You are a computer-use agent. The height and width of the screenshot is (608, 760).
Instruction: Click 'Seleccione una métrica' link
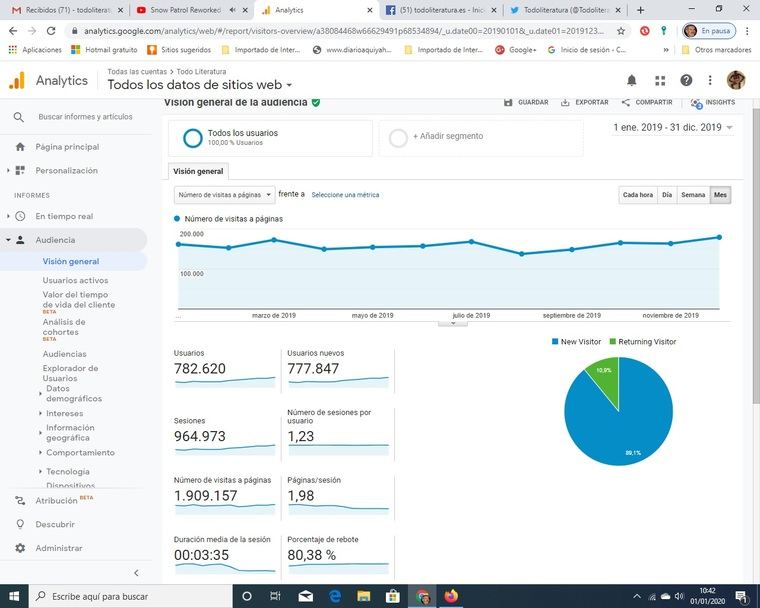coord(345,195)
